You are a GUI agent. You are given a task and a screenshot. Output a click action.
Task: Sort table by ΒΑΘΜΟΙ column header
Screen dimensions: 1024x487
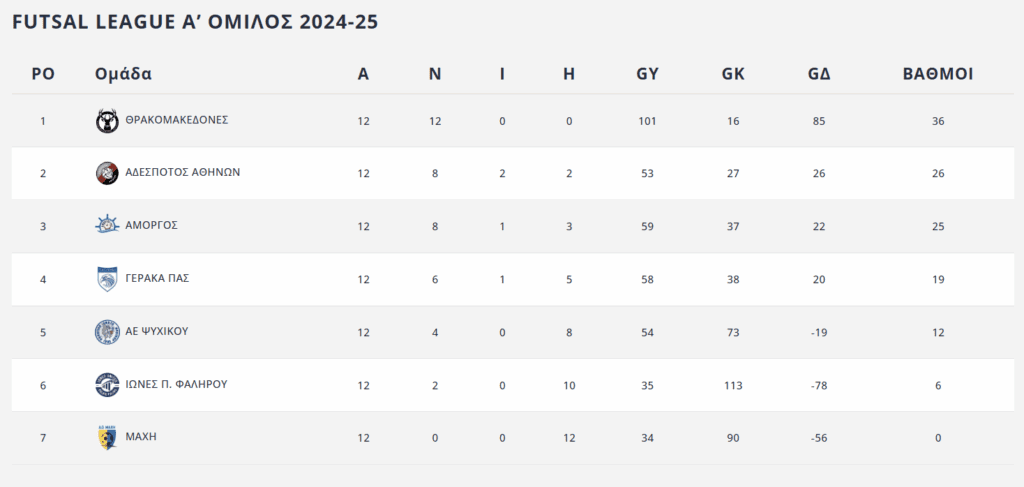pyautogui.click(x=937, y=74)
